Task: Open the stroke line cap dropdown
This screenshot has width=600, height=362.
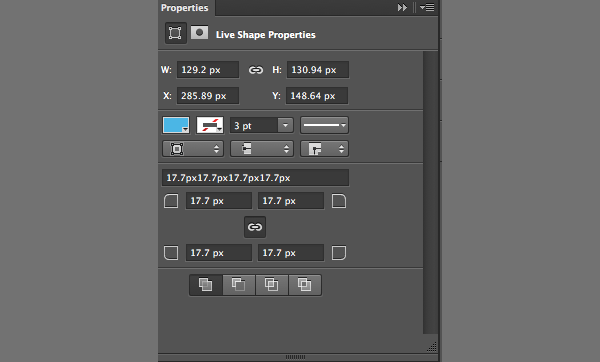Action: click(262, 149)
